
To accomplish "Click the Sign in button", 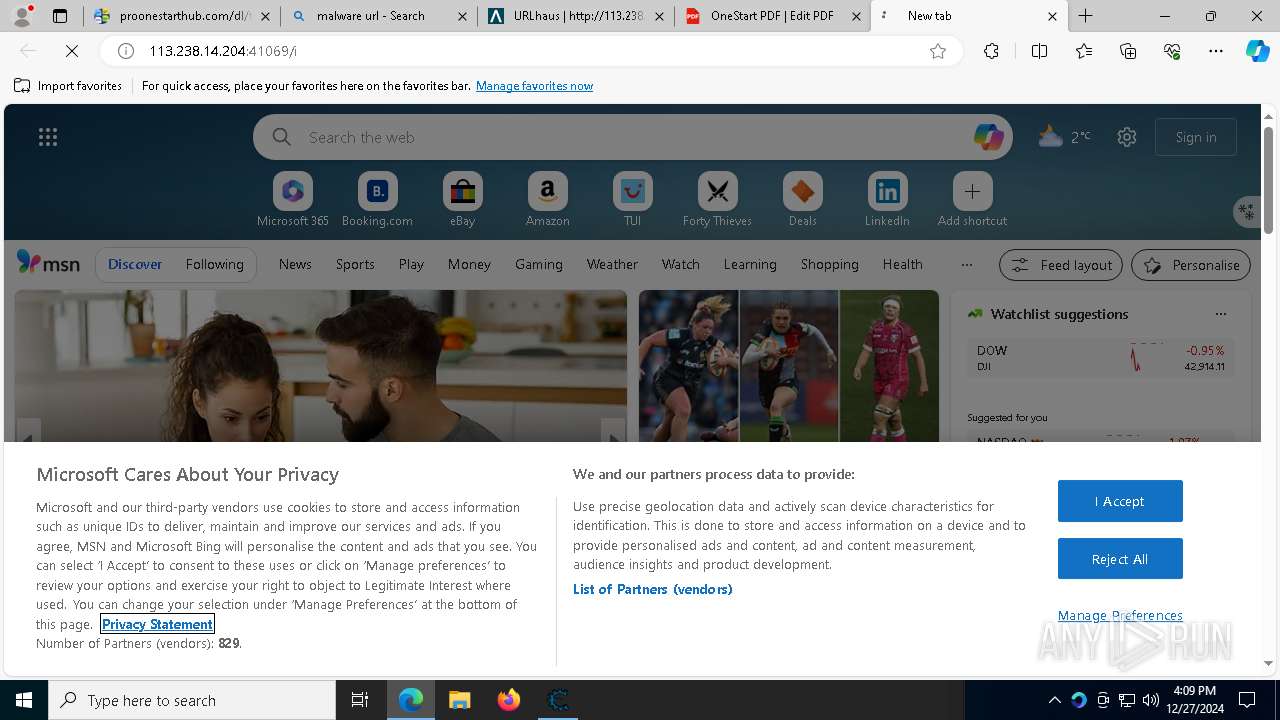I will tap(1196, 137).
